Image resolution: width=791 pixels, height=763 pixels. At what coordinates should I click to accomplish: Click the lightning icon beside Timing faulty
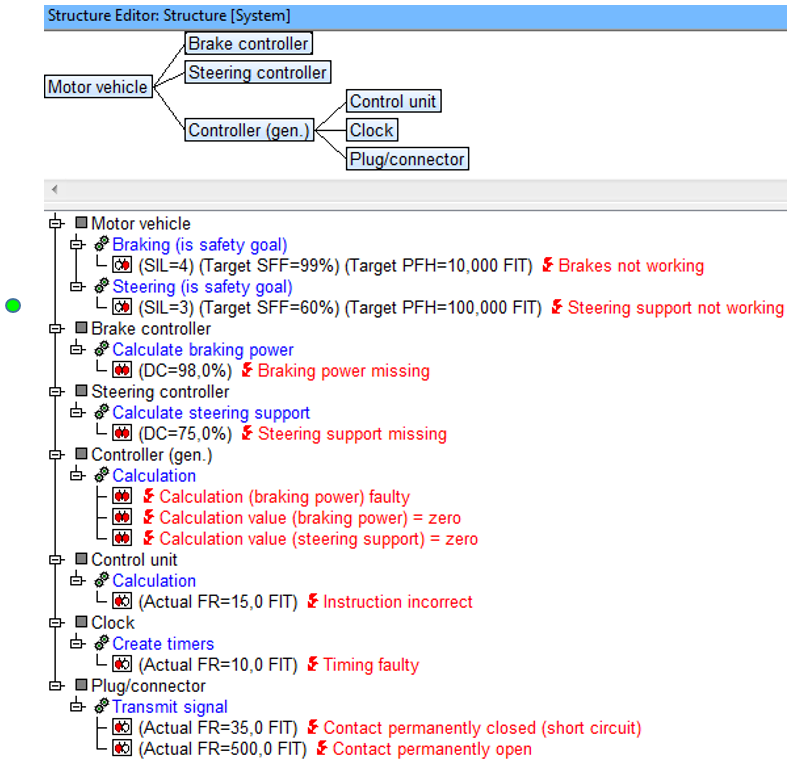pyautogui.click(x=313, y=664)
